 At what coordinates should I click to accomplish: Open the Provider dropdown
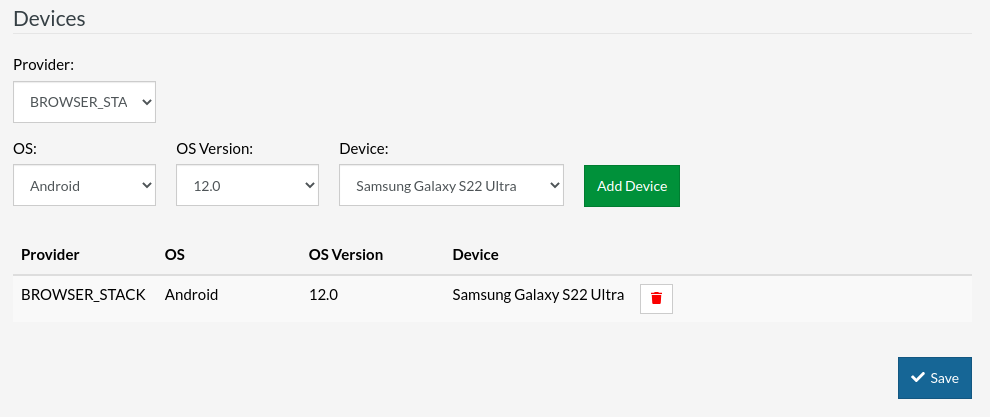pos(85,102)
